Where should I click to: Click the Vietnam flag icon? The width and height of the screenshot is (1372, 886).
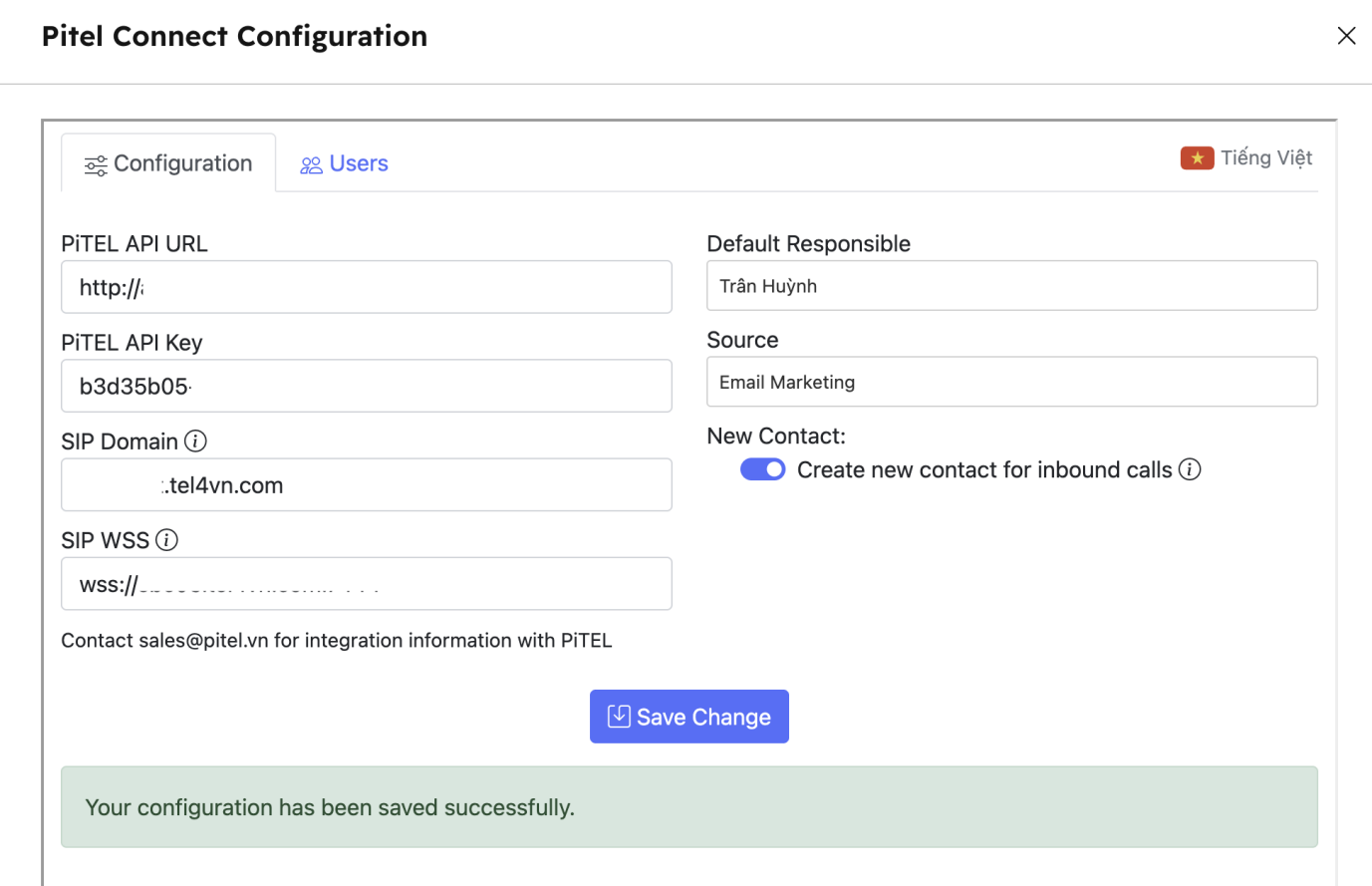coord(1197,157)
